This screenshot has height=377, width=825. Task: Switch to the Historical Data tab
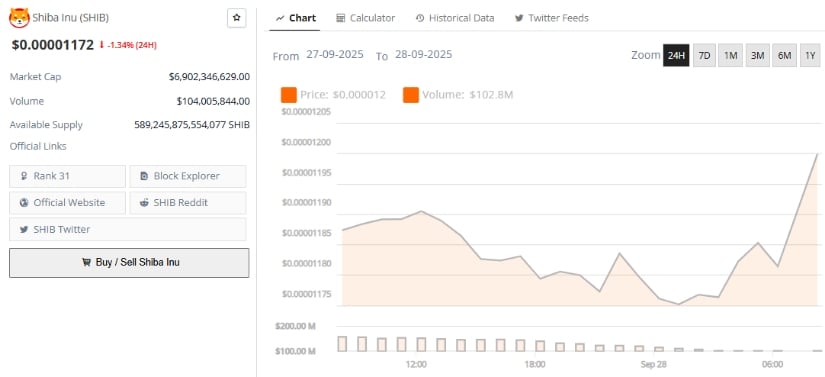[455, 18]
